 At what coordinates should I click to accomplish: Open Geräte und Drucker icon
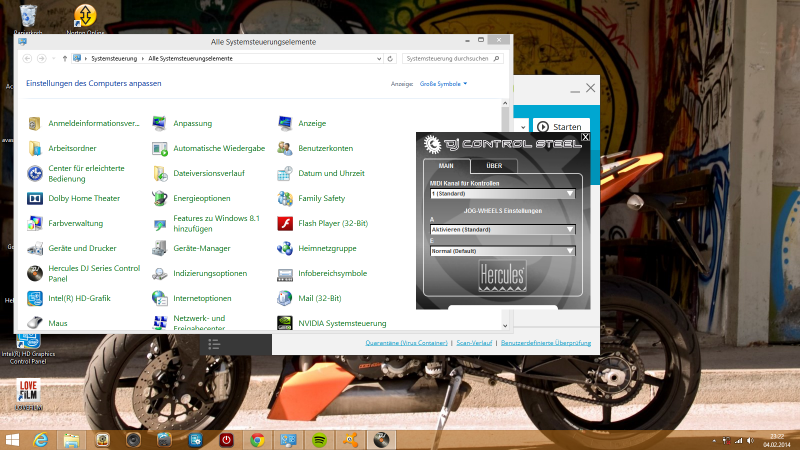[35, 248]
